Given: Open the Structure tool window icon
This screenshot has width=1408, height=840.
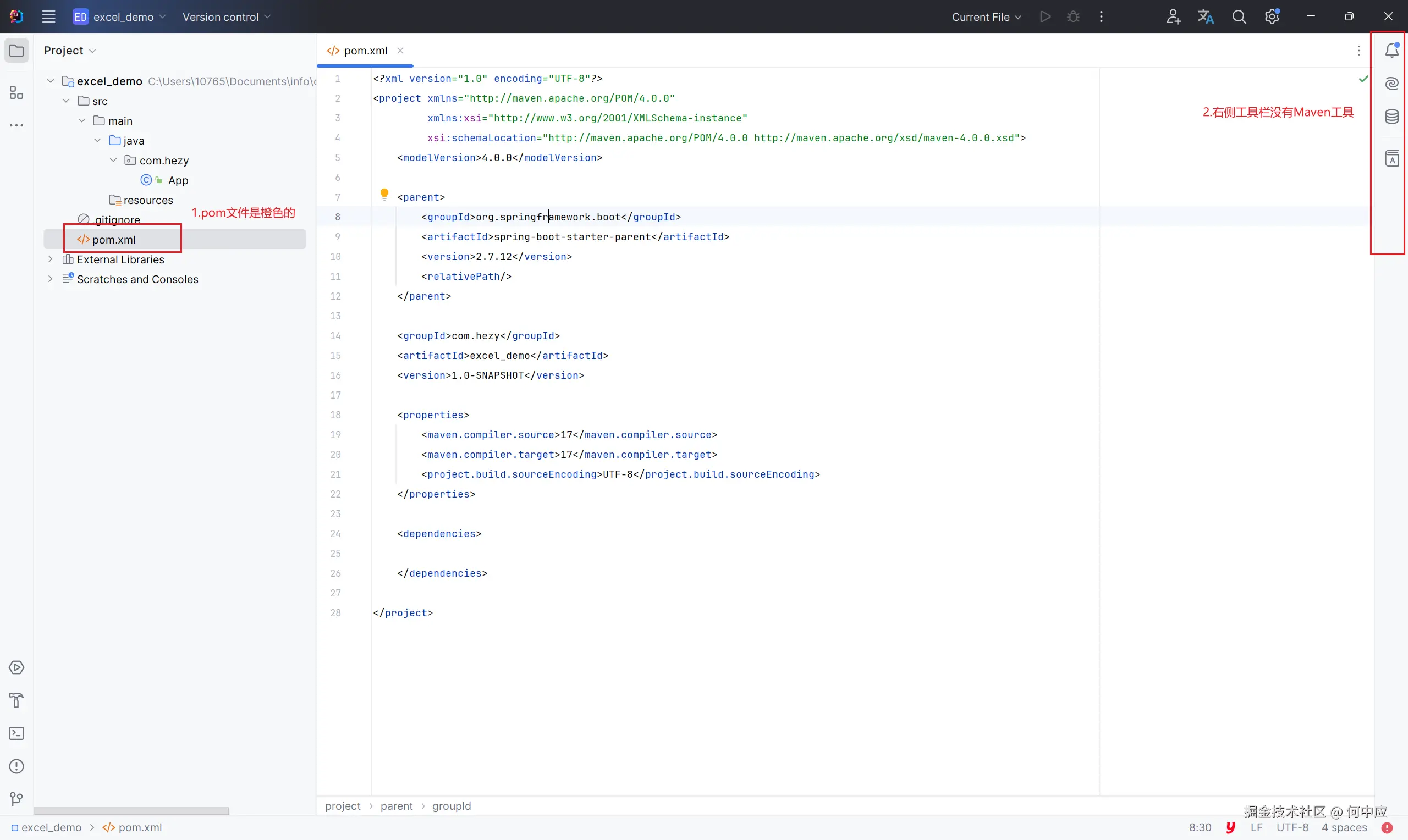Looking at the screenshot, I should pos(16,93).
